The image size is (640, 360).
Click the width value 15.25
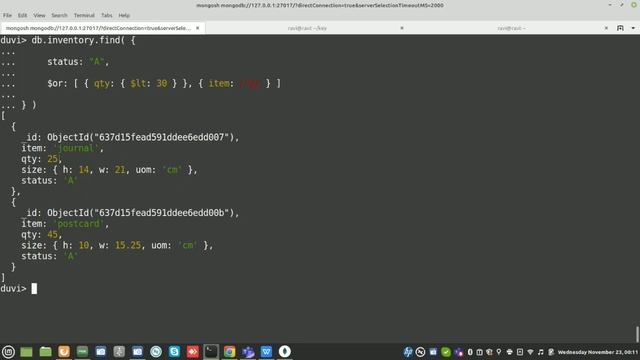128,245
